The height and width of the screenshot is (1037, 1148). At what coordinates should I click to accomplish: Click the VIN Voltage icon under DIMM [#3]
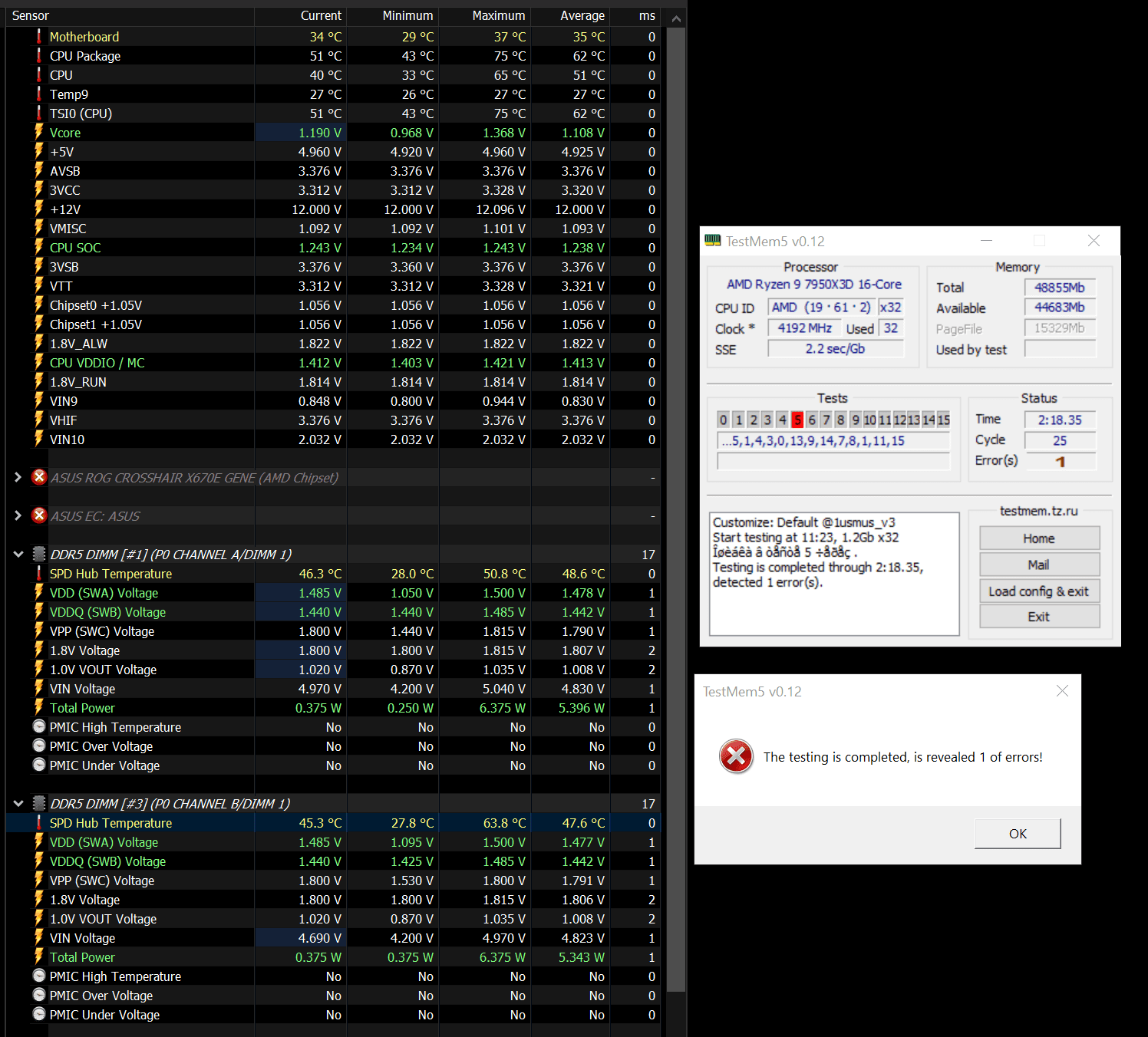pos(38,937)
